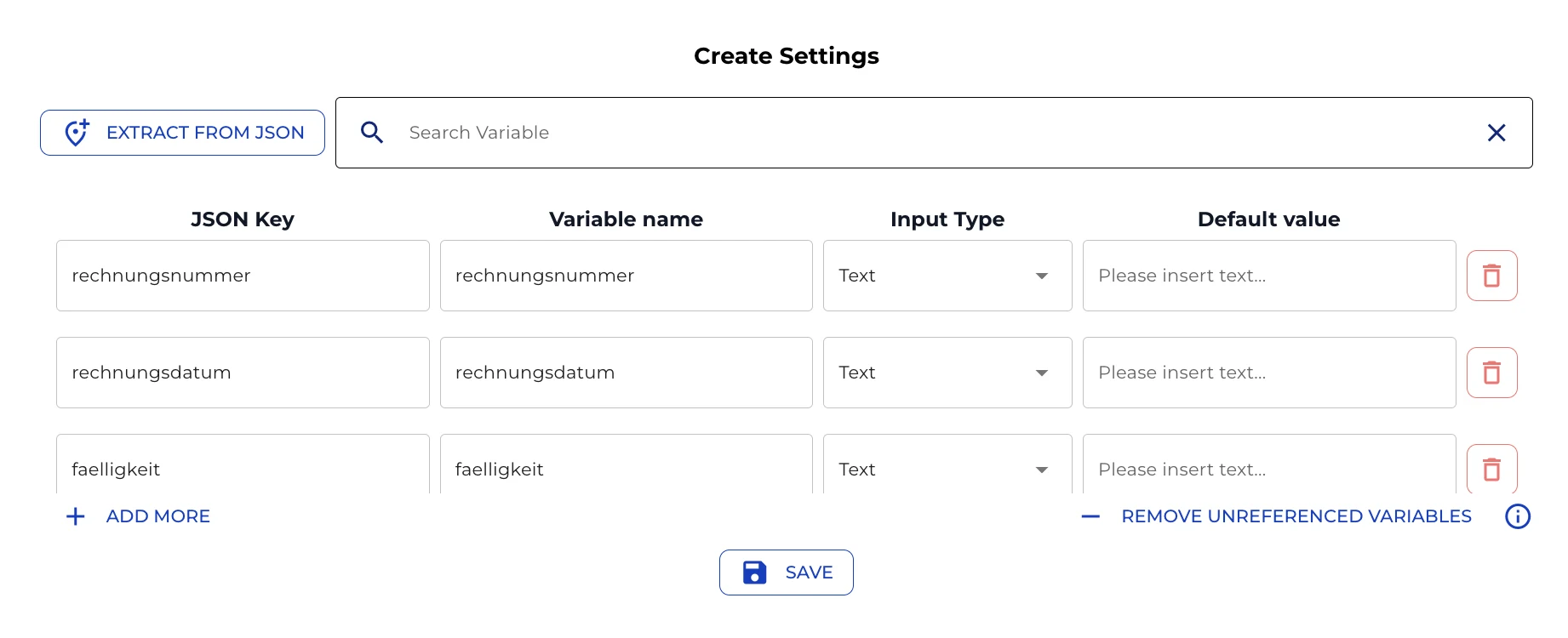The image size is (1568, 638).
Task: Click the magnifier search icon
Action: pos(372,133)
